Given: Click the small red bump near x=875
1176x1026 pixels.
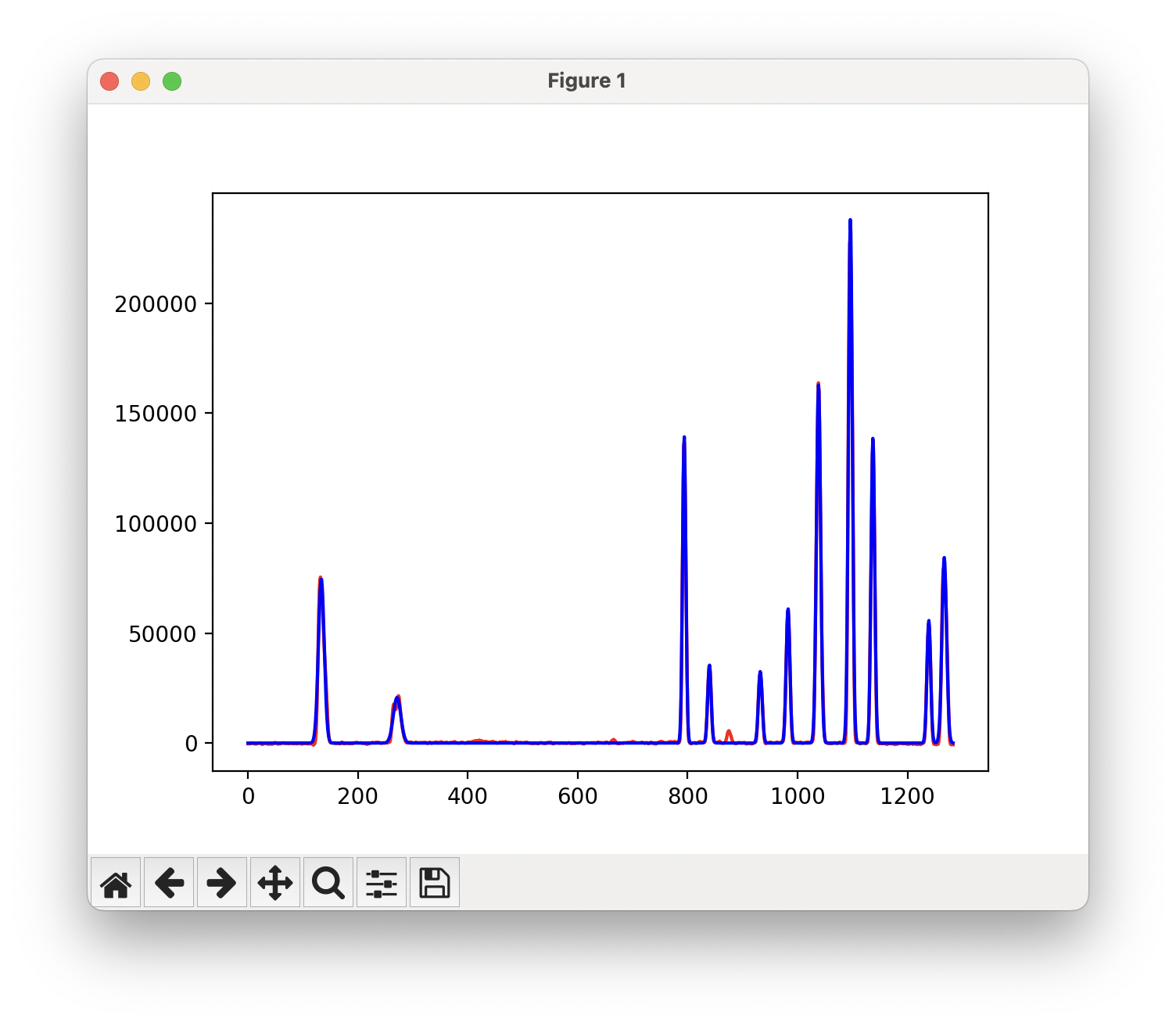Looking at the screenshot, I should tap(729, 736).
